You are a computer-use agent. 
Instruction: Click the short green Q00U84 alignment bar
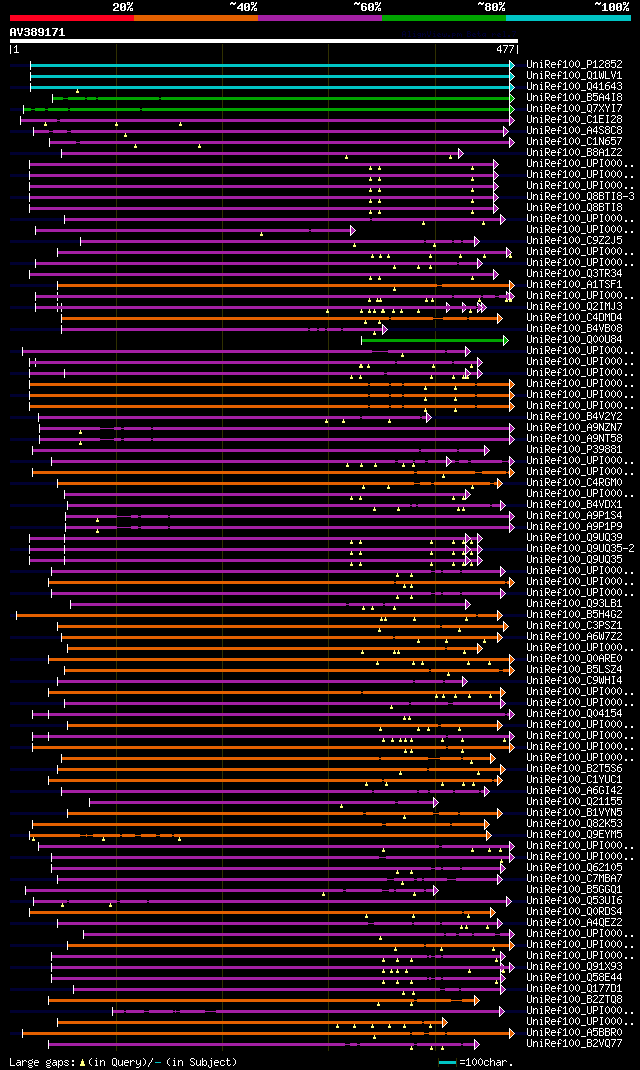[x=435, y=340]
